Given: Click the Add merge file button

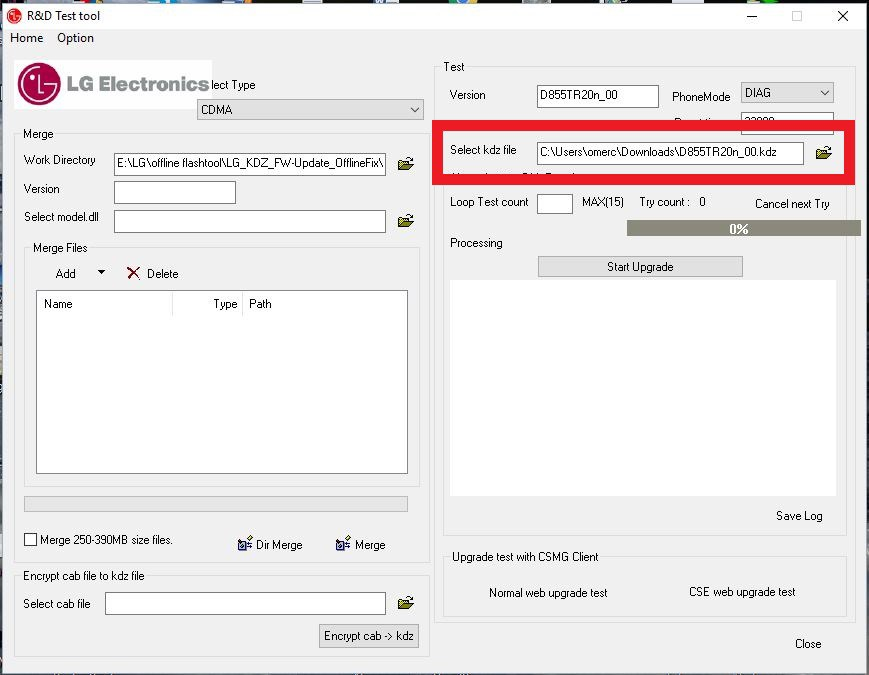Looking at the screenshot, I should tap(65, 274).
